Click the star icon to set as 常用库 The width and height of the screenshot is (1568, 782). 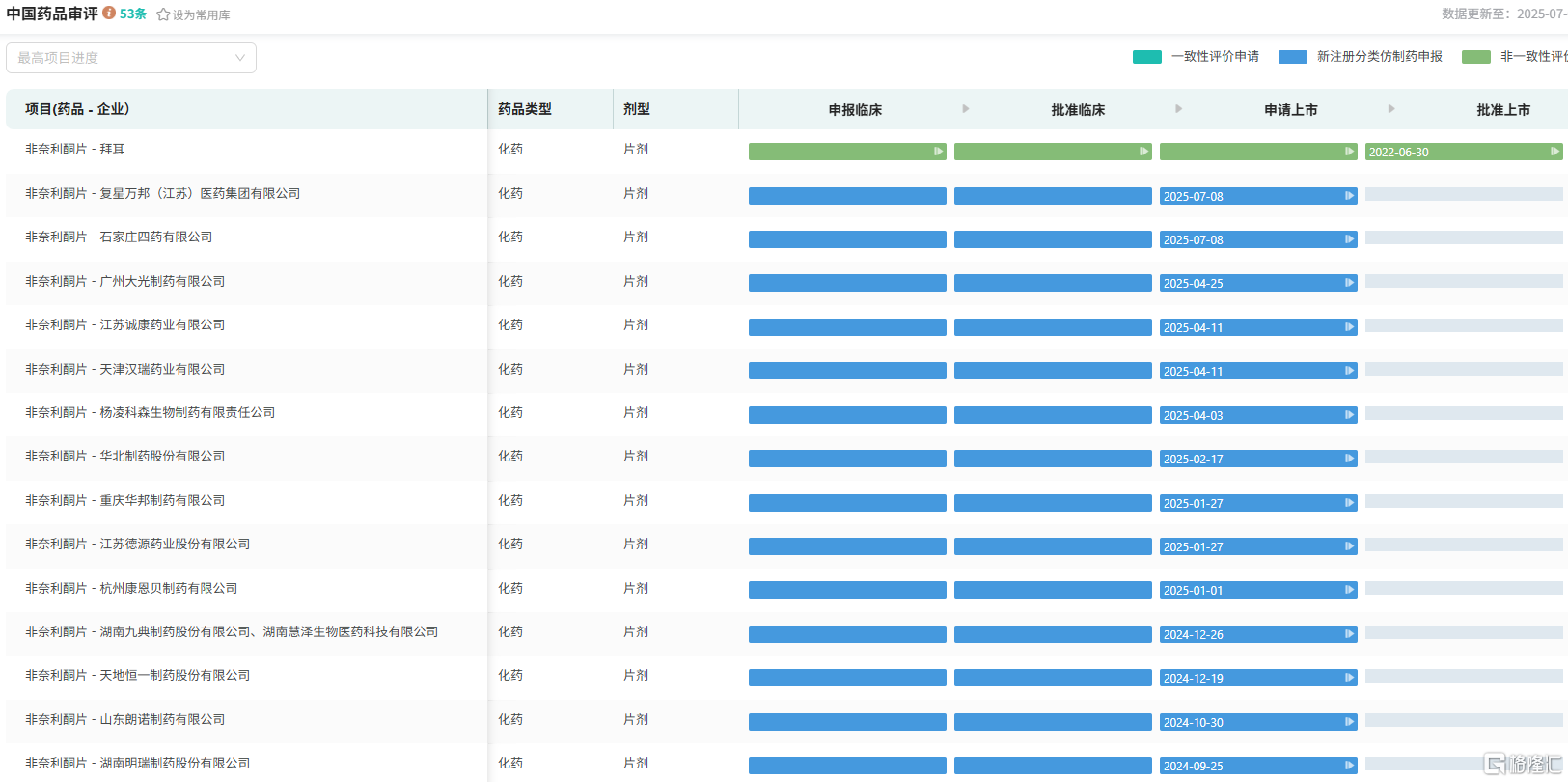(163, 14)
